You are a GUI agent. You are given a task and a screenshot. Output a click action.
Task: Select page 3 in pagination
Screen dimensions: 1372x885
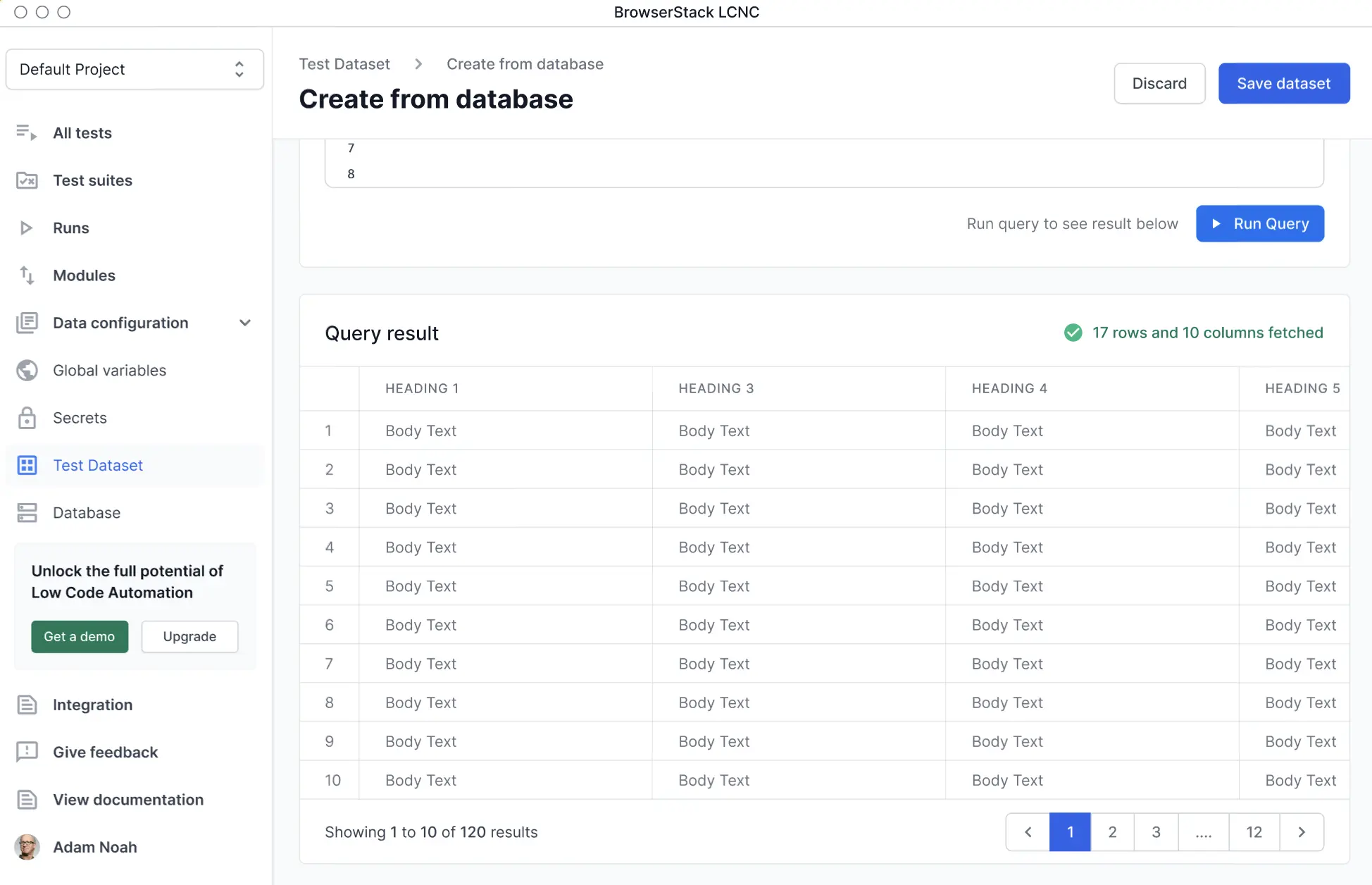(x=1156, y=832)
